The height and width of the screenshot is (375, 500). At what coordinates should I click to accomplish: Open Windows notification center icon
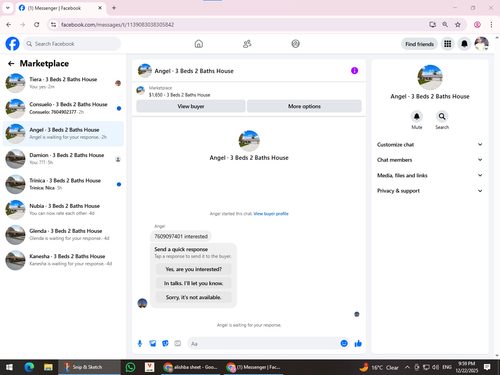pyautogui.click(x=487, y=367)
